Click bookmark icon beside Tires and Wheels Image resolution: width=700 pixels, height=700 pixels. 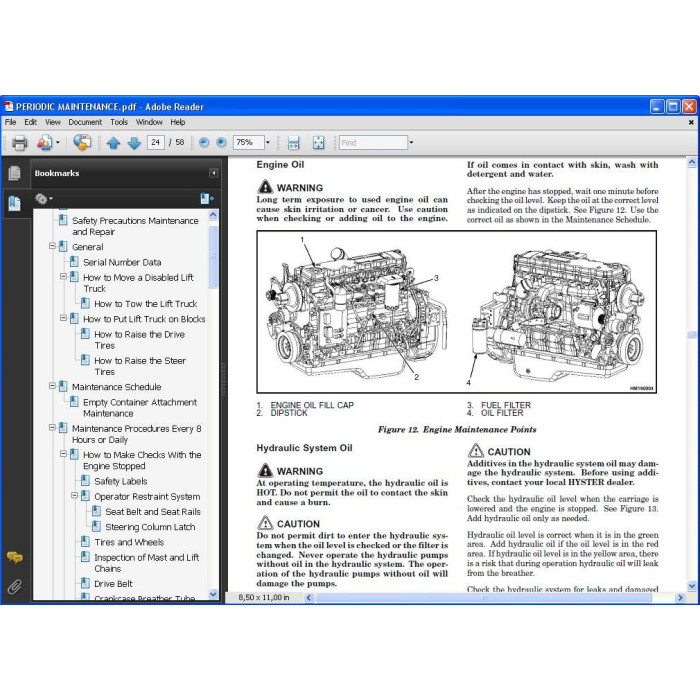click(x=85, y=542)
